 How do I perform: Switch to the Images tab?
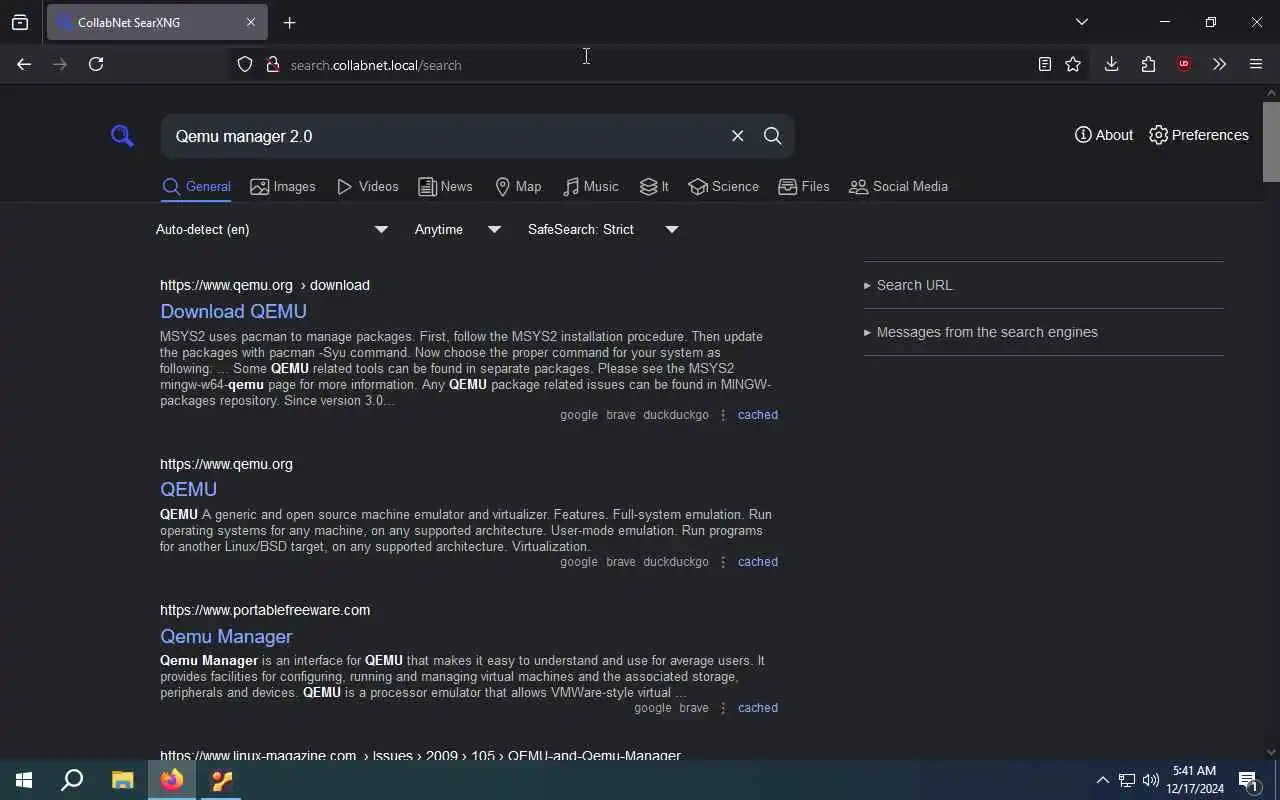click(283, 186)
